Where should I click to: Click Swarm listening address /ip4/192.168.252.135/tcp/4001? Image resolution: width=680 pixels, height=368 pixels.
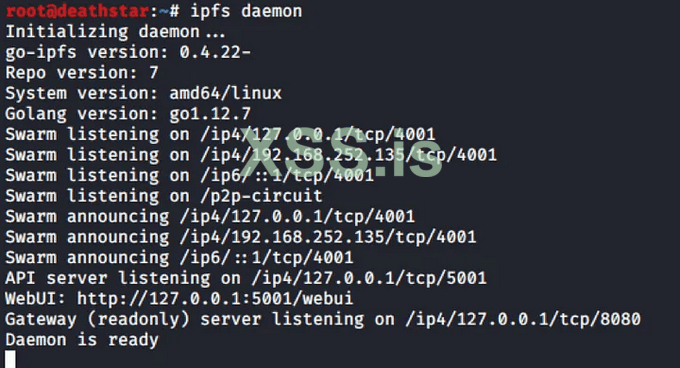point(349,155)
